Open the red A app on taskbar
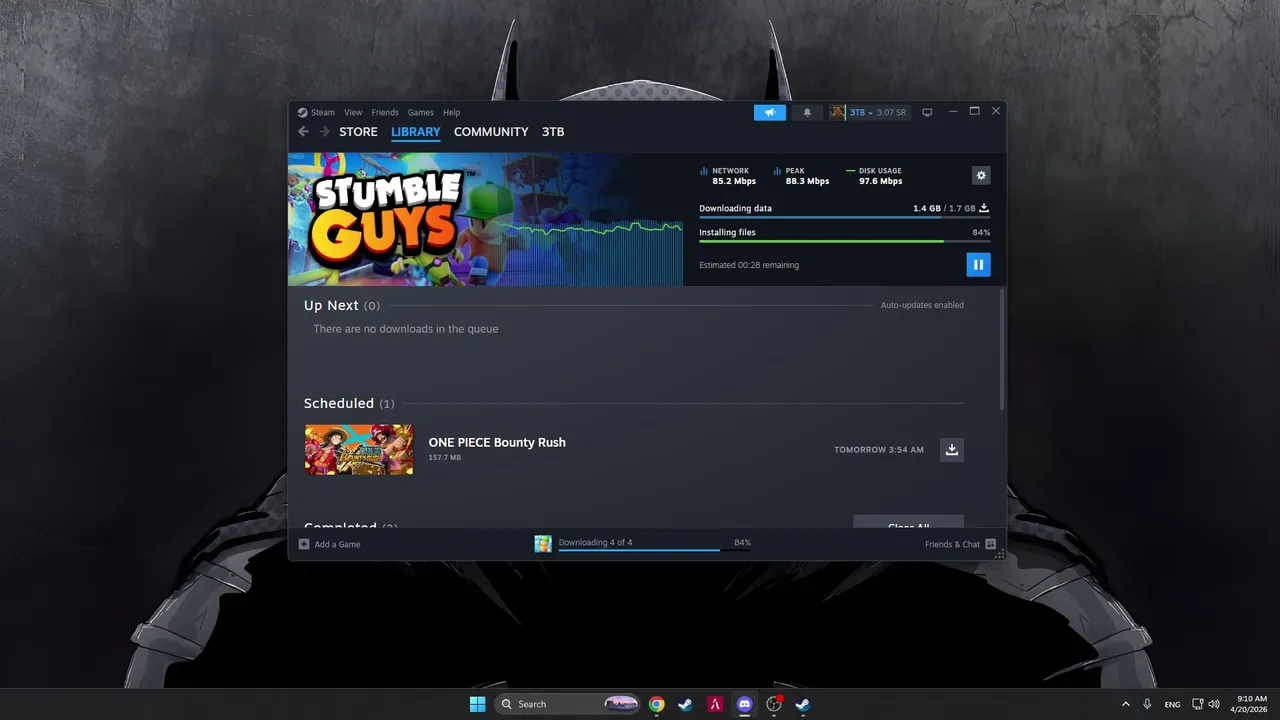The height and width of the screenshot is (720, 1280). coord(715,704)
